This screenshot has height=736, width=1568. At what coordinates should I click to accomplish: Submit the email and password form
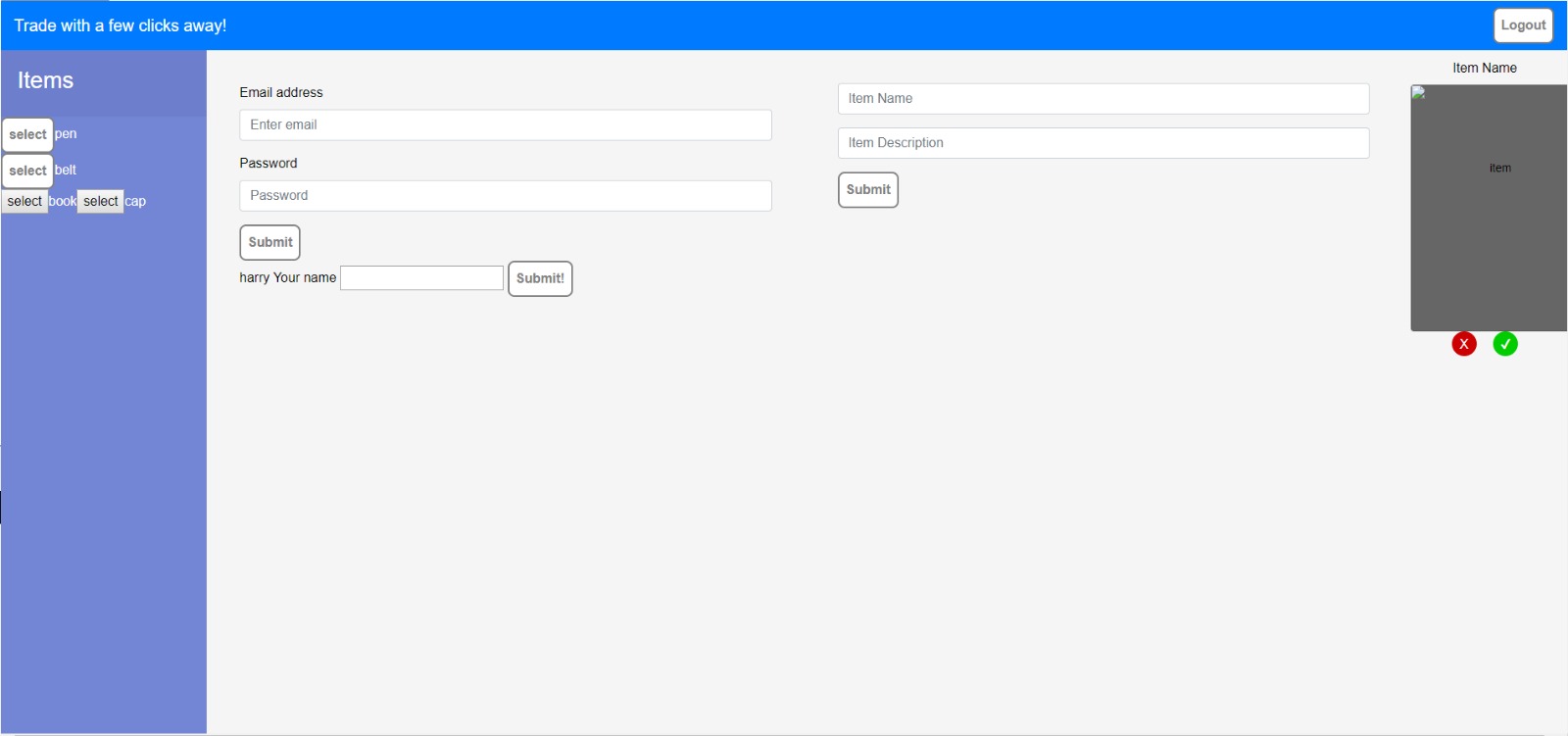click(270, 243)
